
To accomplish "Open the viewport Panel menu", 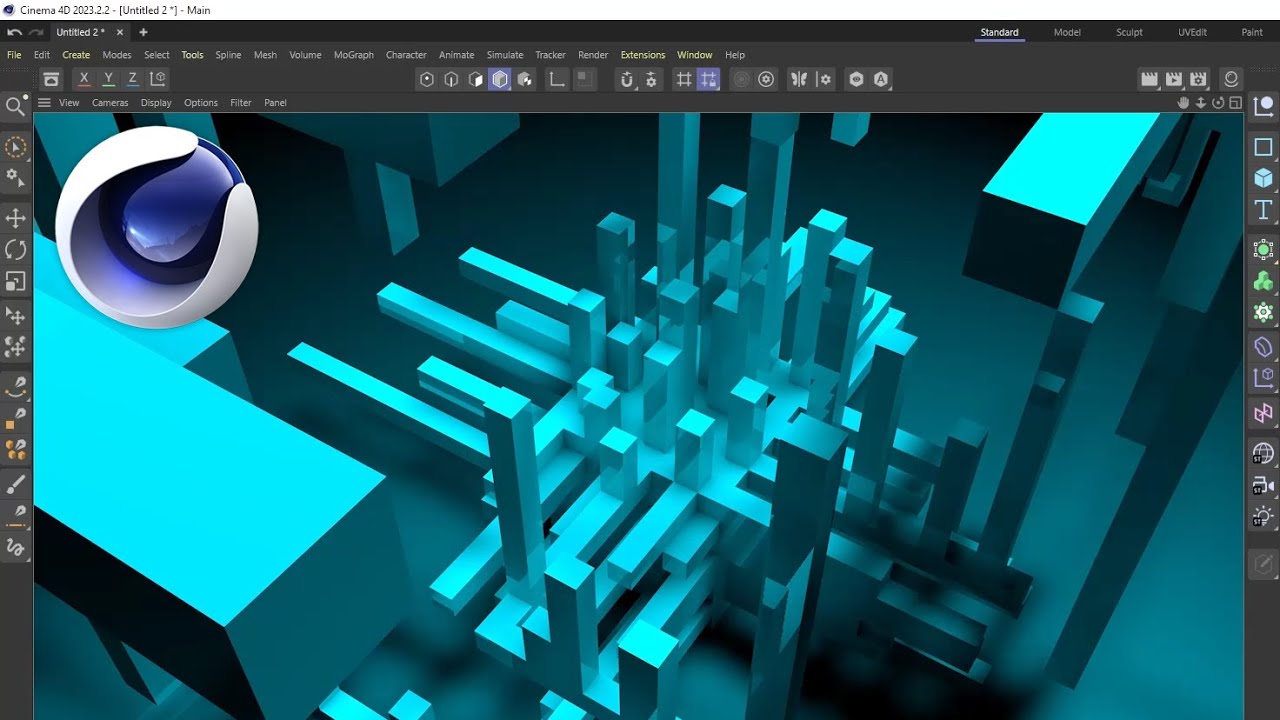I will 275,103.
